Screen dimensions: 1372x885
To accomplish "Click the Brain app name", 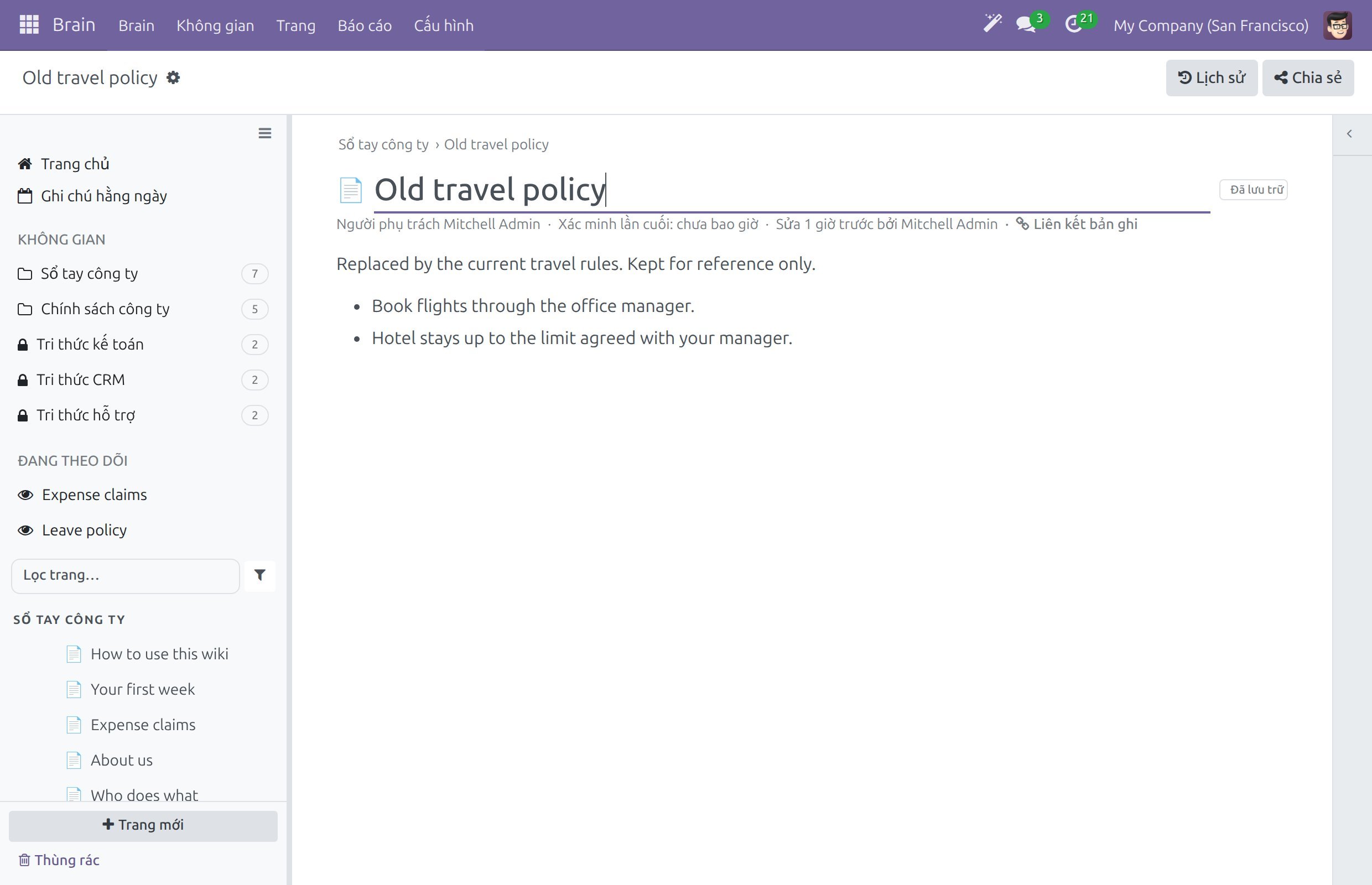I will pyautogui.click(x=74, y=25).
